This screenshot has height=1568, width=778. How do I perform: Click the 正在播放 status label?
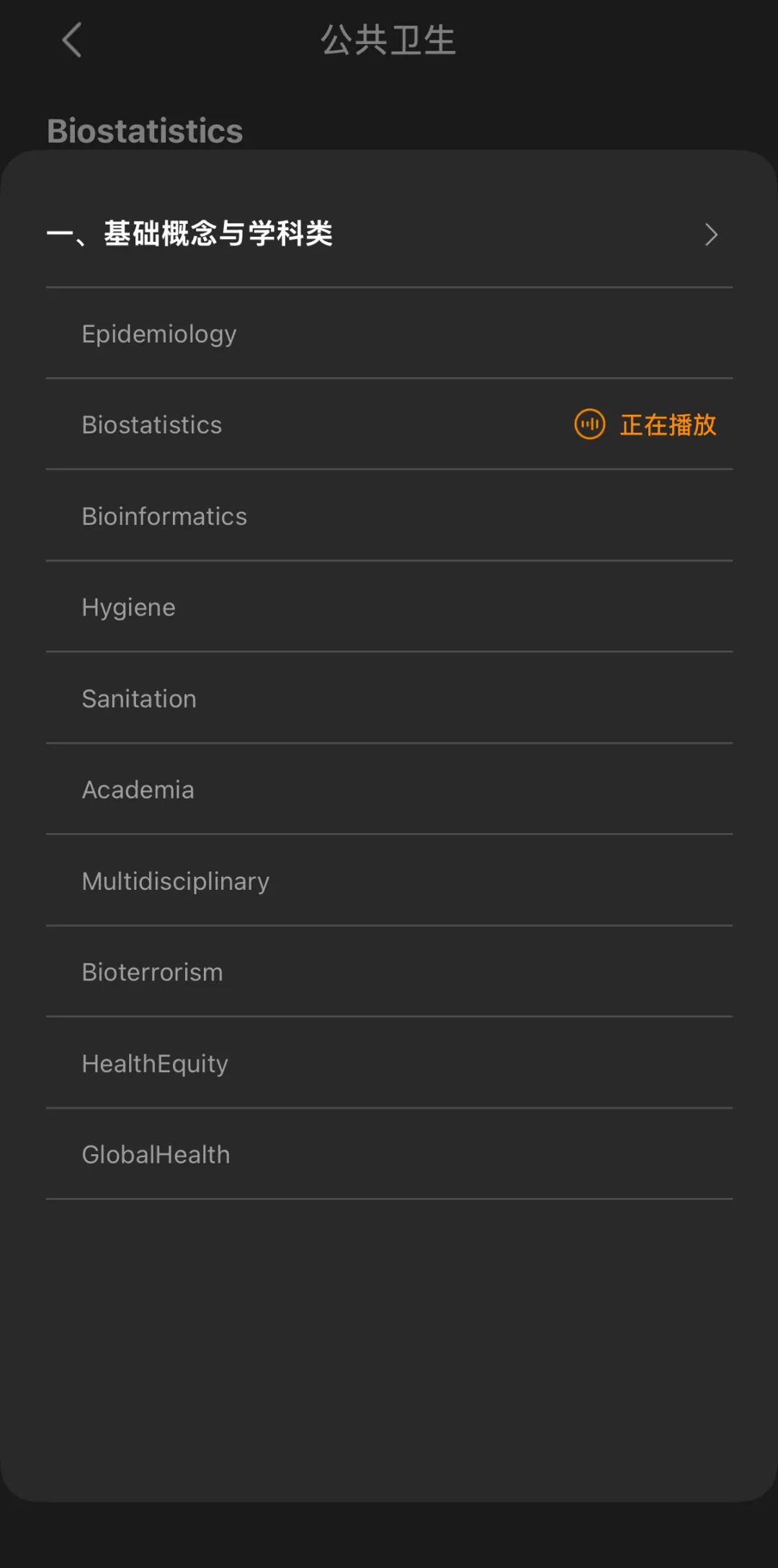[668, 425]
